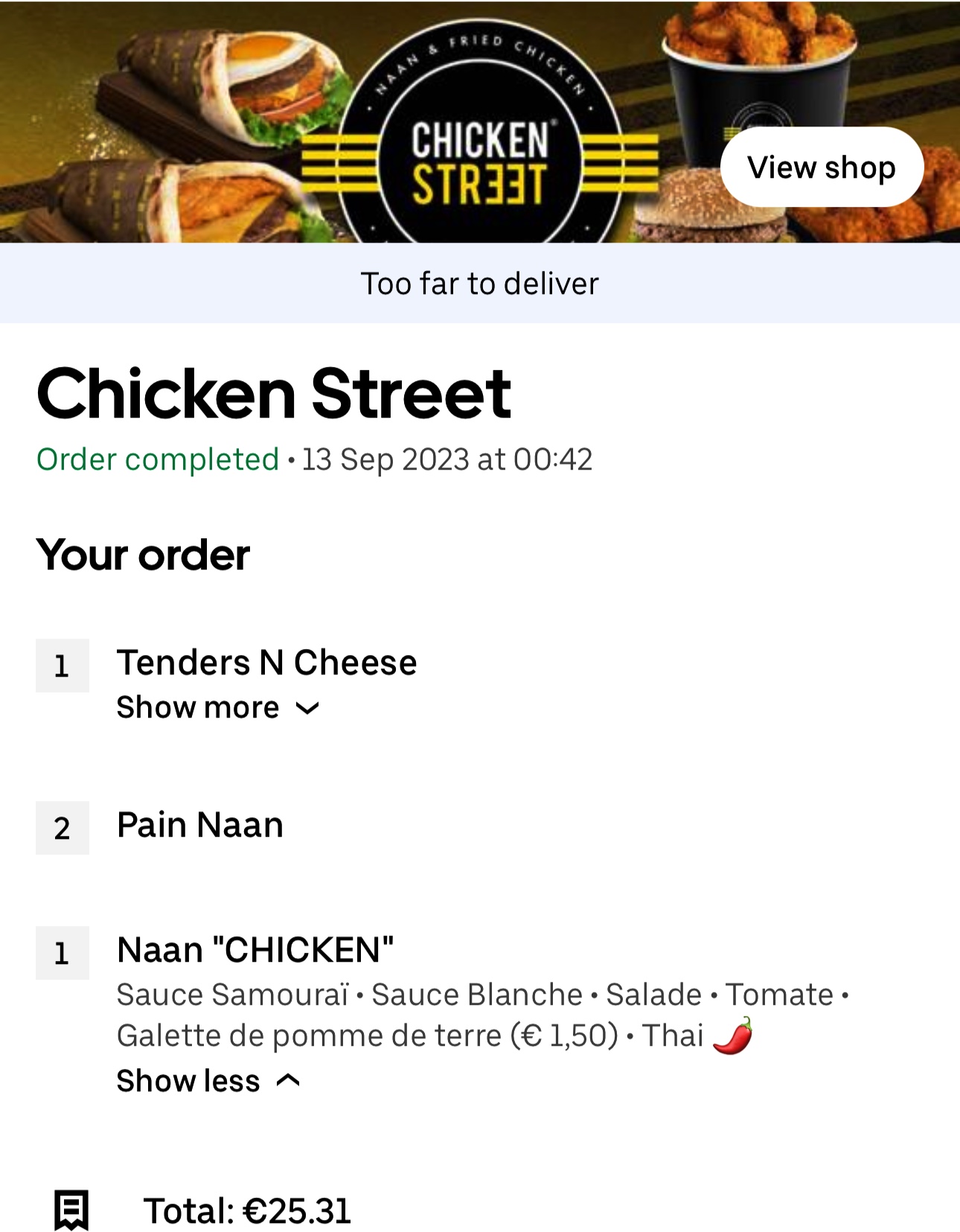Click the receipt icon beside Total
The image size is (960, 1232).
point(71,1210)
